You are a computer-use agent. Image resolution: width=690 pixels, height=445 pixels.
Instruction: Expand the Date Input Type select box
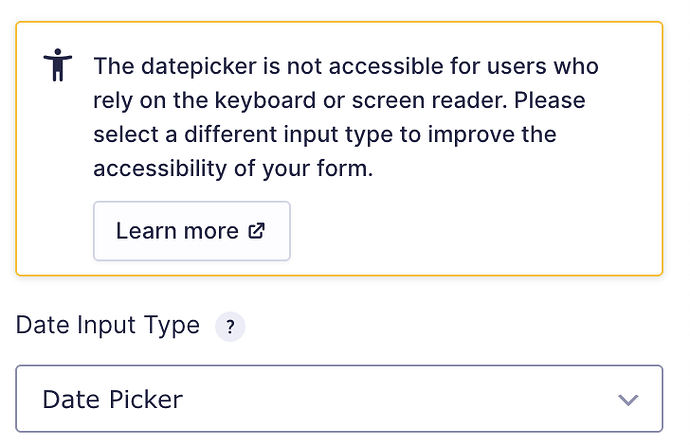tap(339, 399)
